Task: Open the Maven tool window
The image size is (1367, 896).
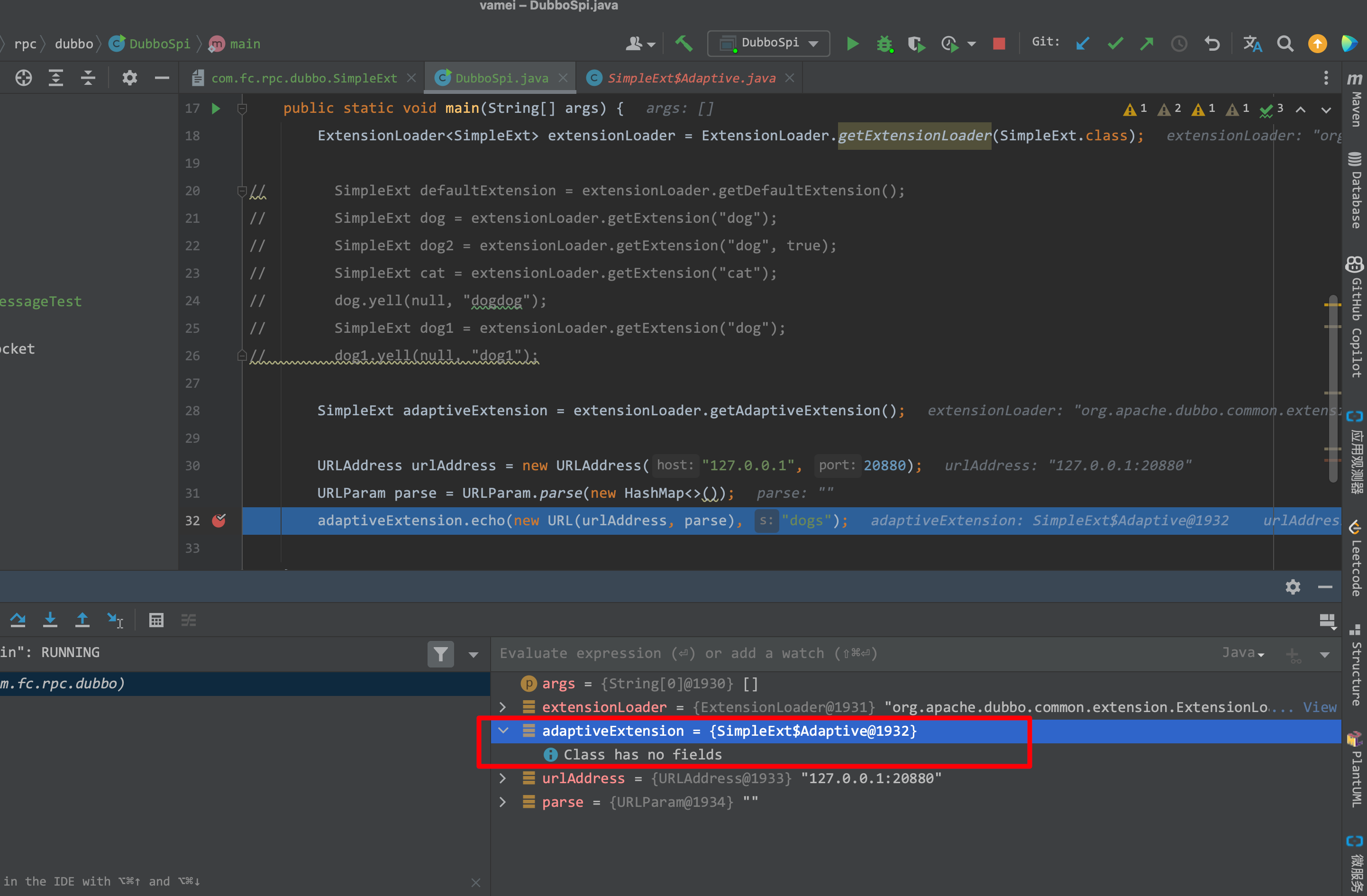Action: [x=1356, y=100]
